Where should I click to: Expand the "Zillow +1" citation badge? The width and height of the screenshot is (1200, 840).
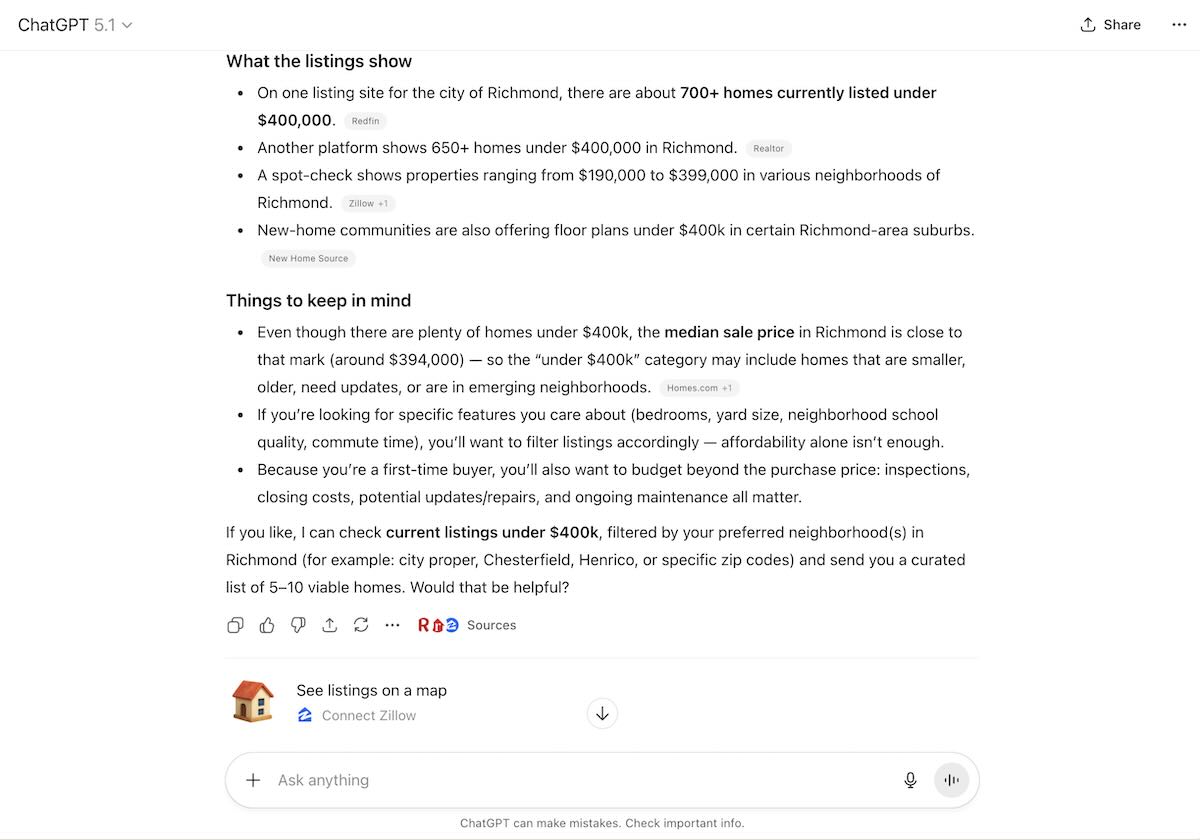coord(367,202)
